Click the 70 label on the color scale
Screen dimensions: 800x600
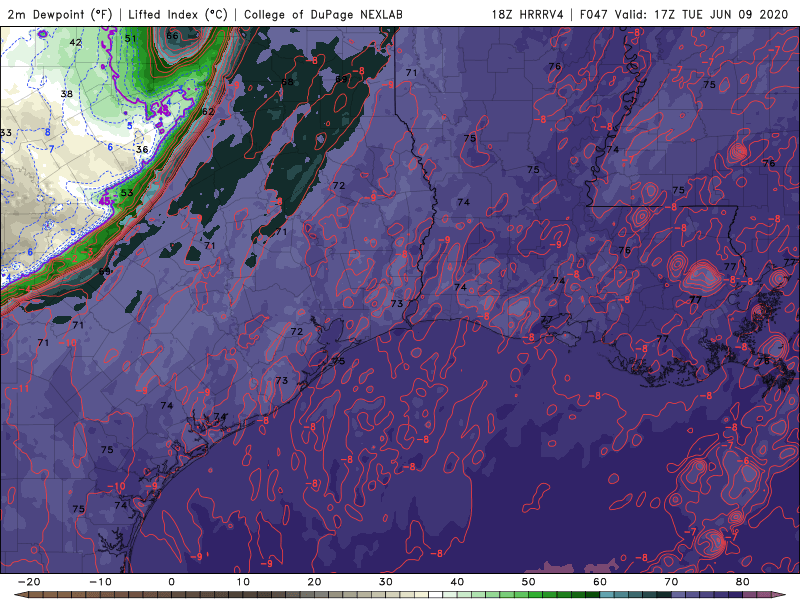tap(671, 582)
